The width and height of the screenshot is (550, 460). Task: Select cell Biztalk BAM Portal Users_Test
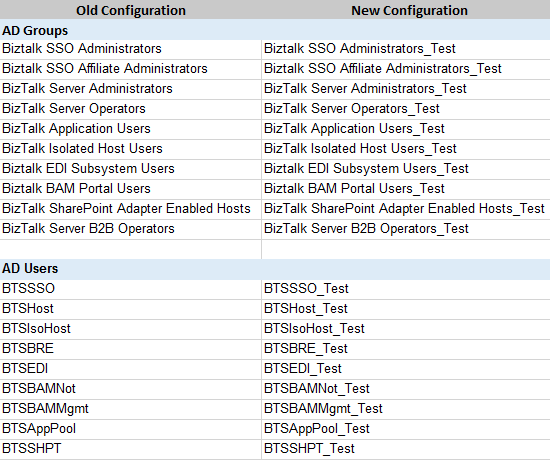pyautogui.click(x=406, y=189)
